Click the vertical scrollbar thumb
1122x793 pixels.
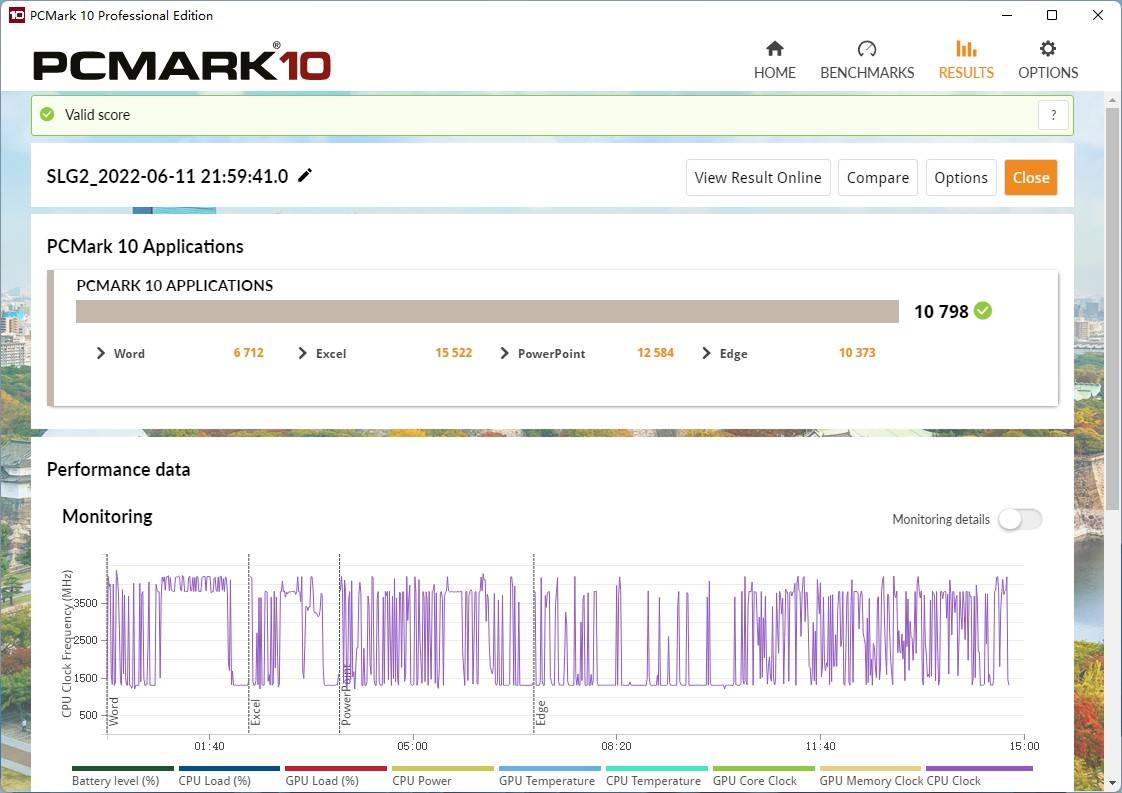click(1111, 308)
